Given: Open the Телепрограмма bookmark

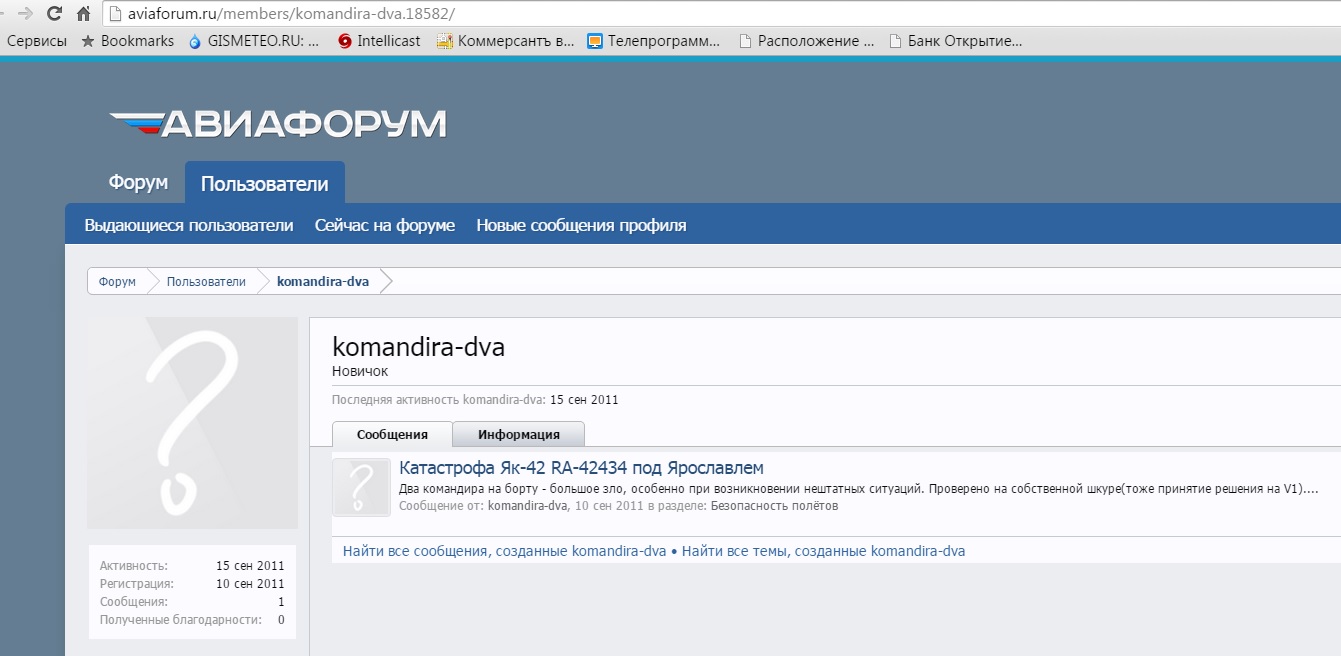Looking at the screenshot, I should pyautogui.click(x=654, y=41).
